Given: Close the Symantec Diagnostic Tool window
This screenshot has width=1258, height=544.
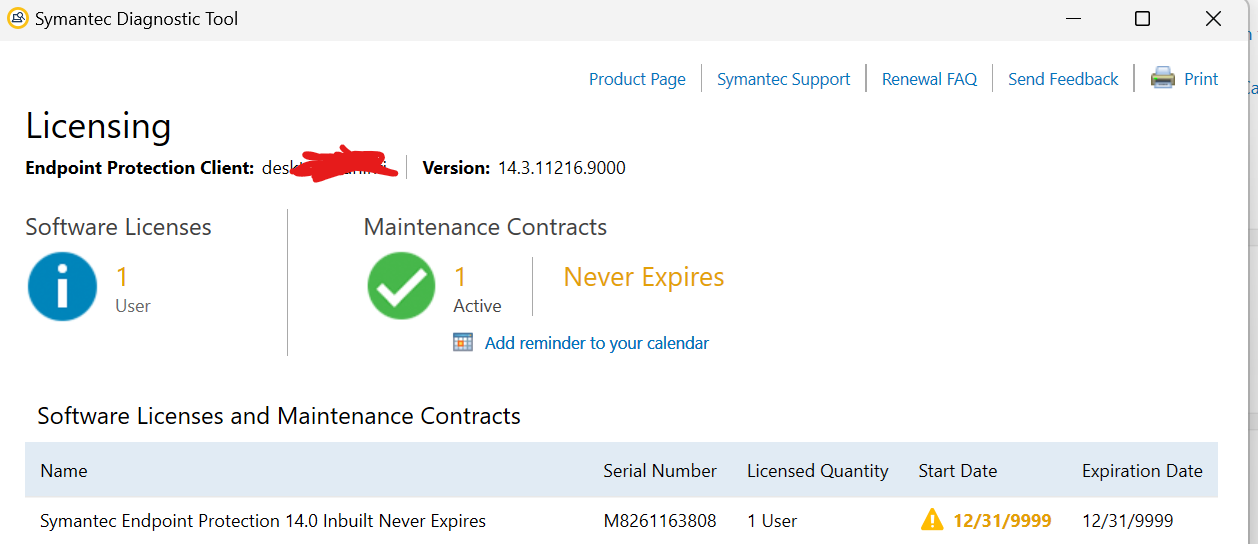Looking at the screenshot, I should (1213, 19).
